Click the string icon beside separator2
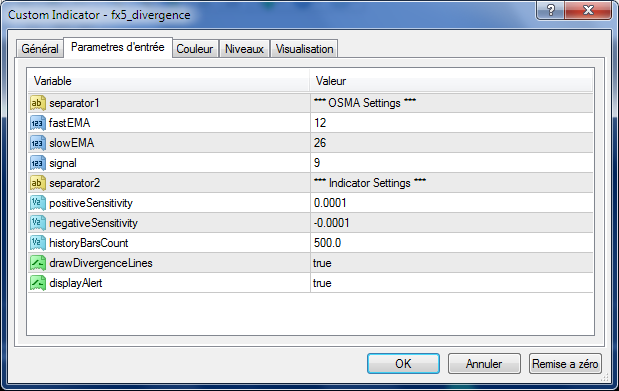Screen dimensions: 619x391 coord(38,183)
